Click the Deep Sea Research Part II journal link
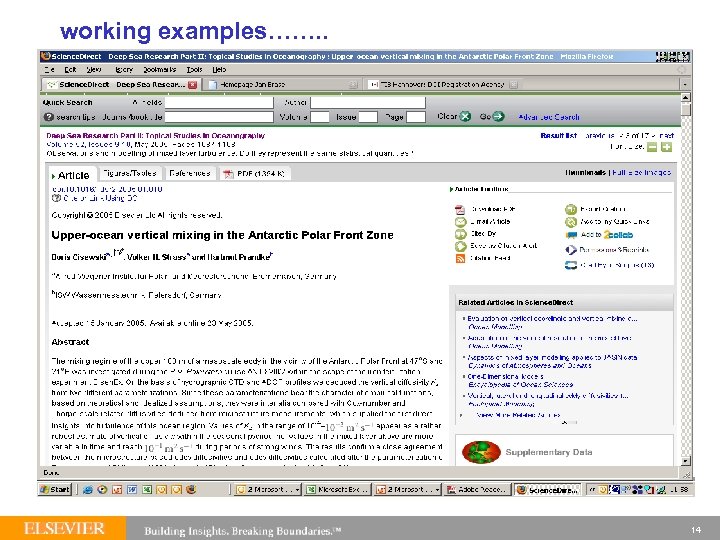This screenshot has height=540, width=720. click(x=156, y=135)
